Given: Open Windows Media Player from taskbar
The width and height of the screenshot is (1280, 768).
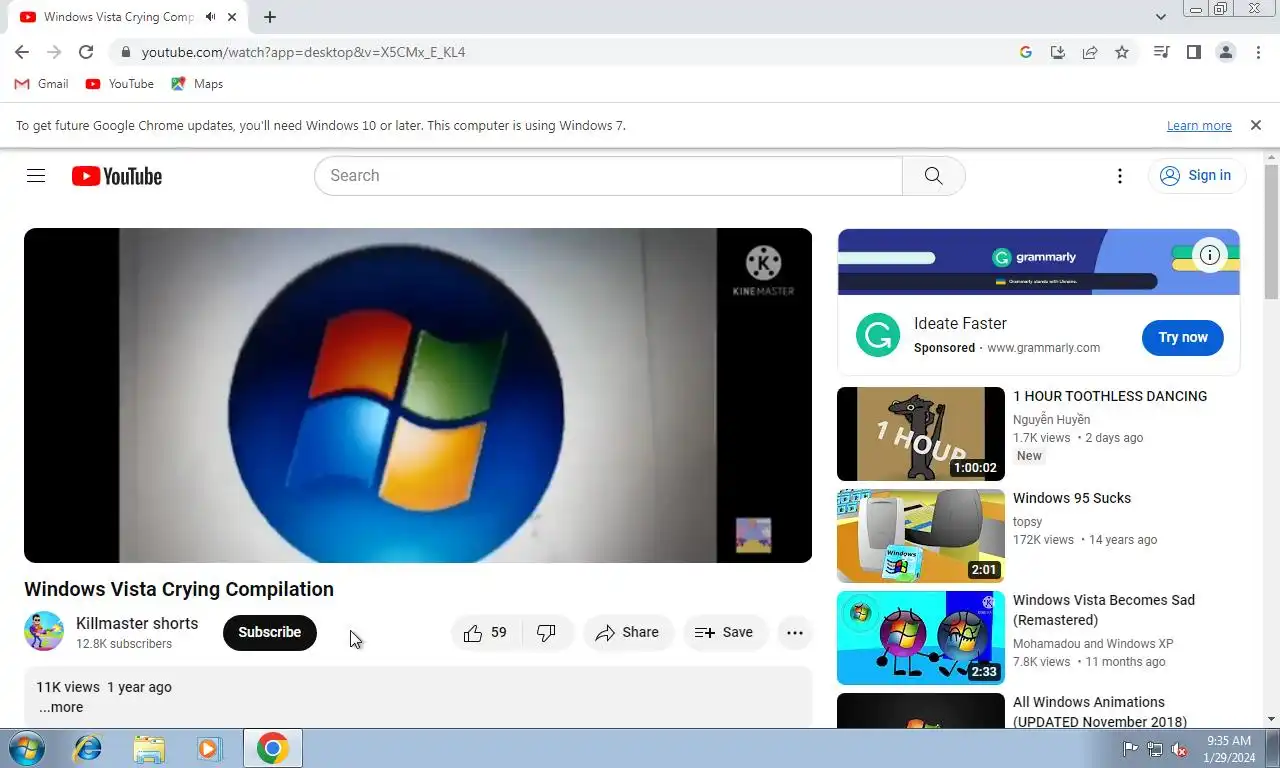Looking at the screenshot, I should point(209,748).
